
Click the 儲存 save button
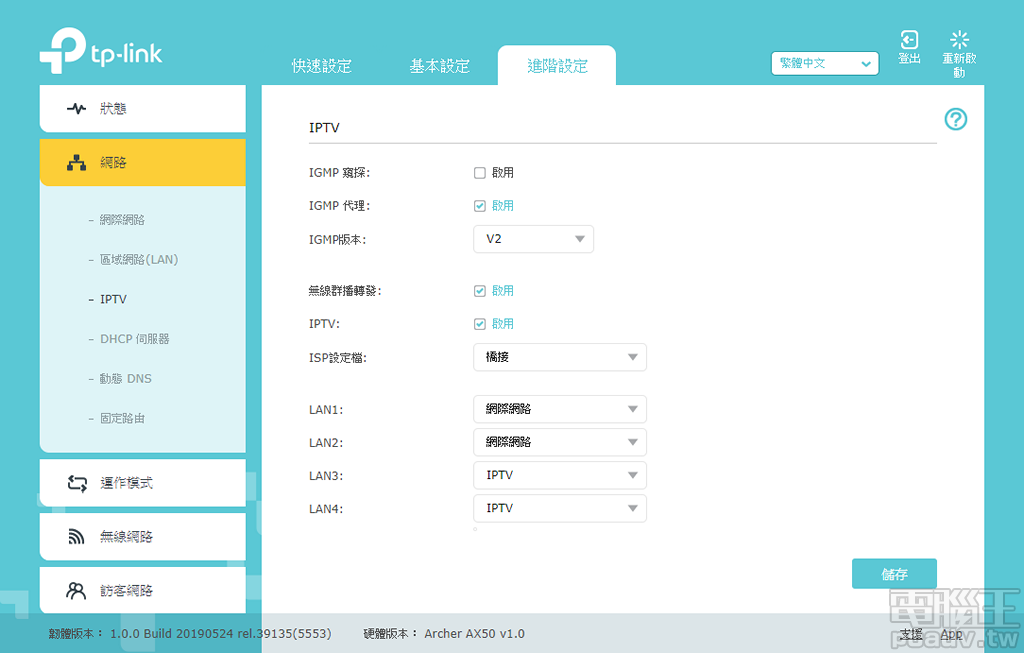(x=893, y=573)
